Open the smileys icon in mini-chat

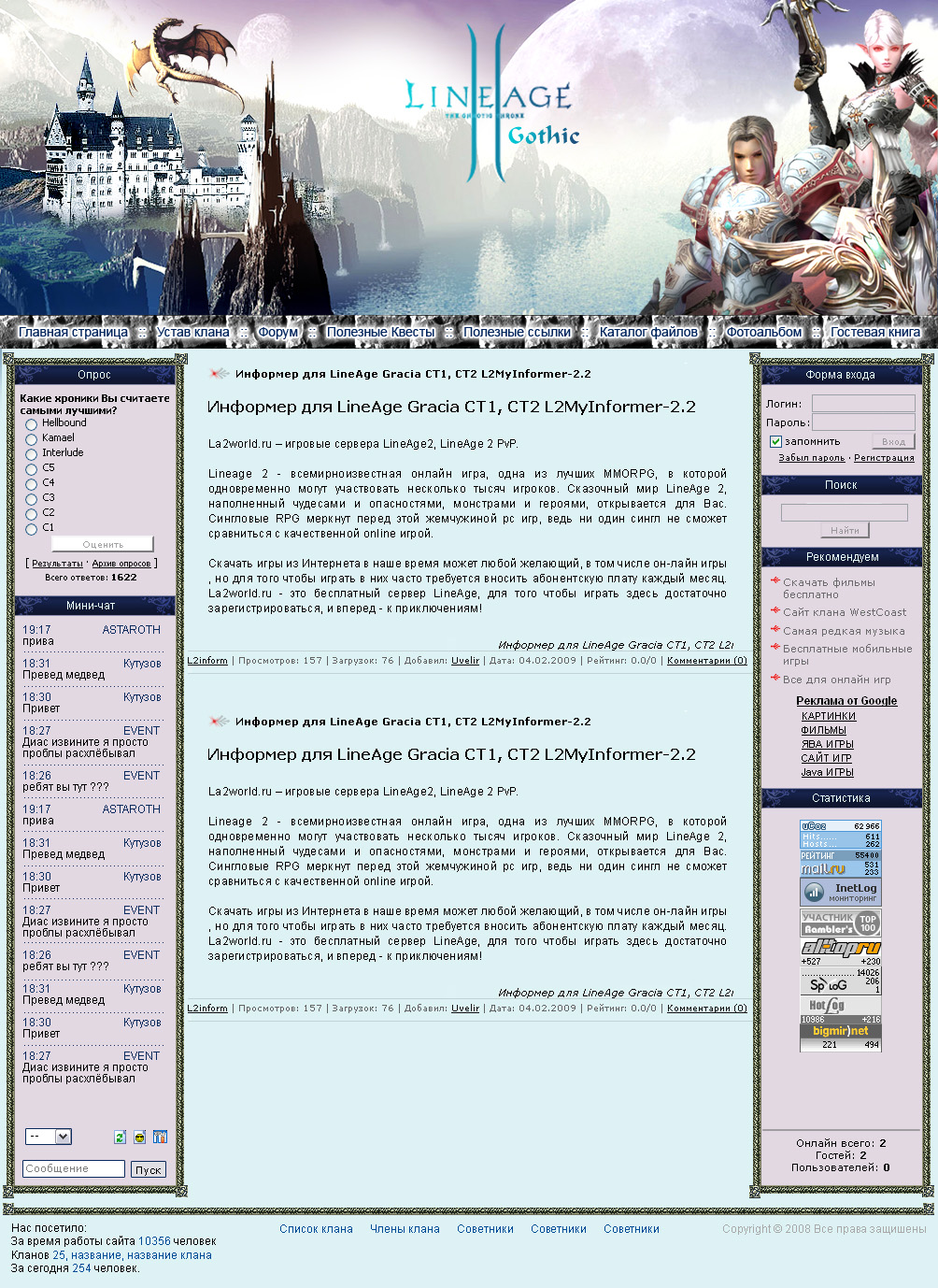(x=139, y=1138)
